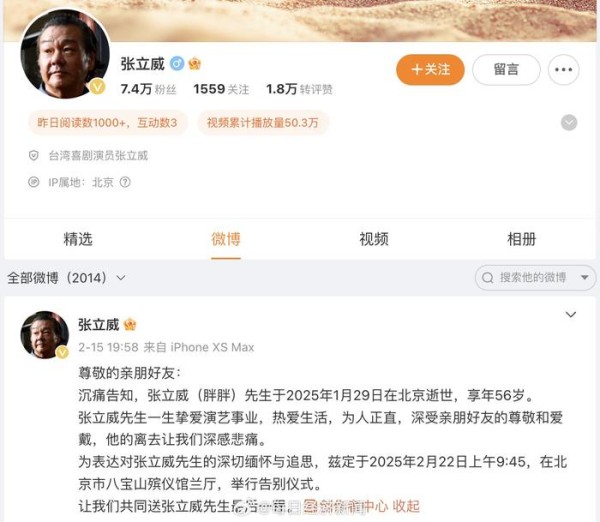Click the crown badge next to post author name

(x=130, y=325)
